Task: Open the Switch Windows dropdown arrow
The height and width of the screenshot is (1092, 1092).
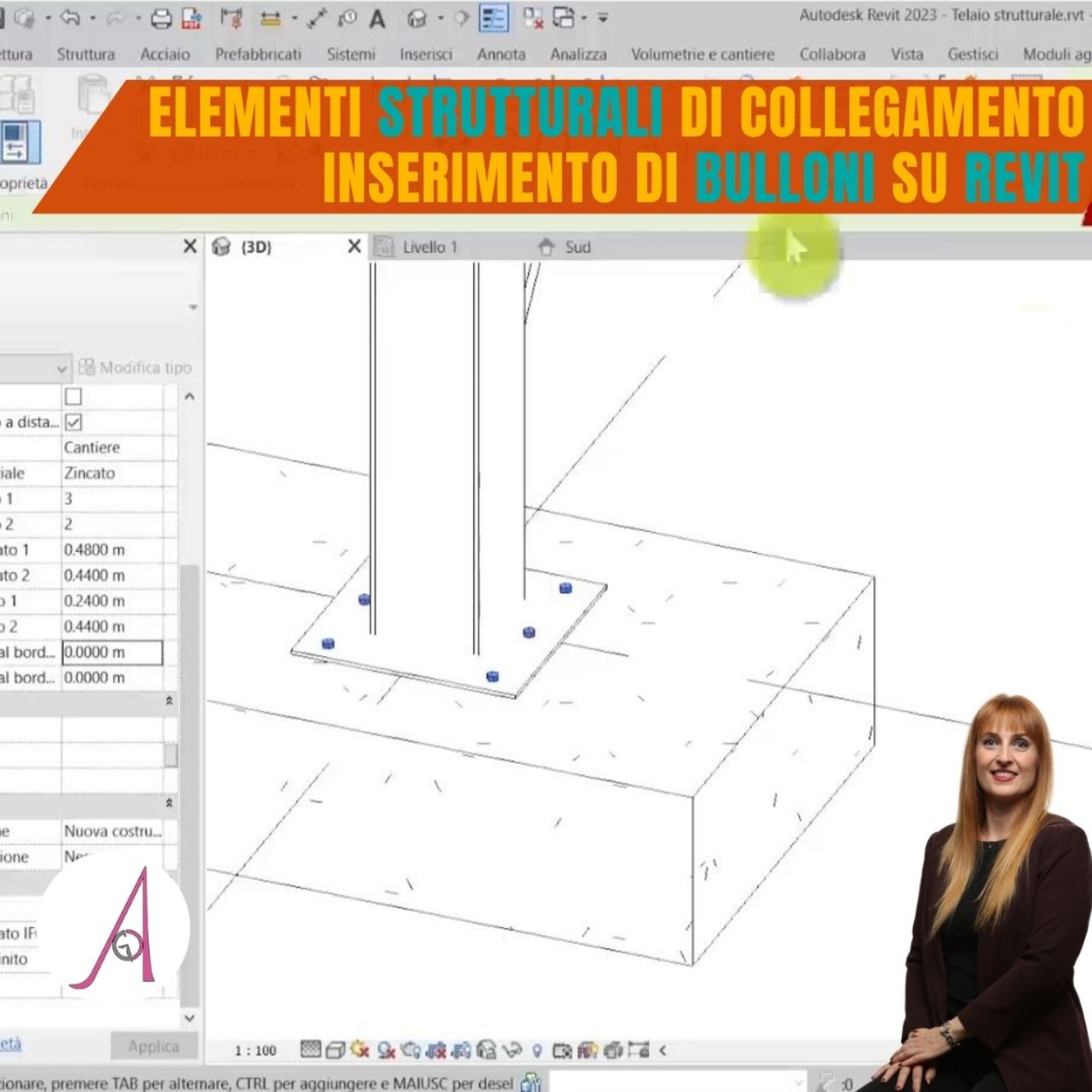Action: 584,19
